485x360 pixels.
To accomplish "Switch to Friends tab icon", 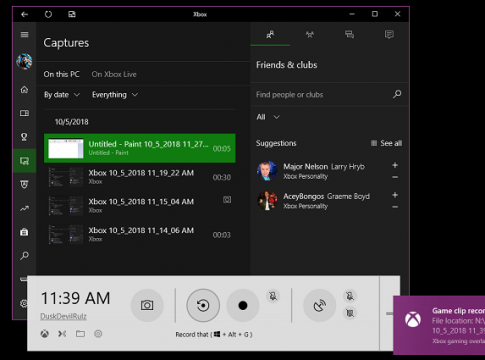I will pyautogui.click(x=270, y=34).
